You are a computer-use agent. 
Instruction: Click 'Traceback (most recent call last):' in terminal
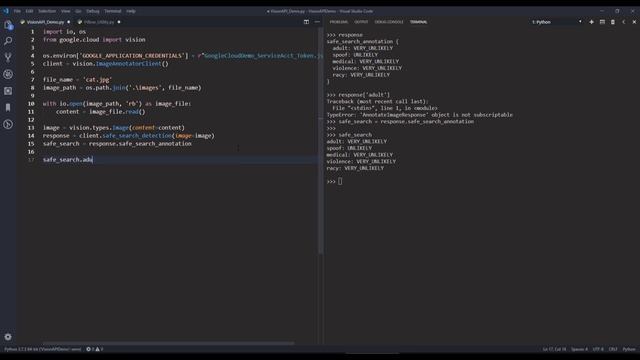[377, 101]
